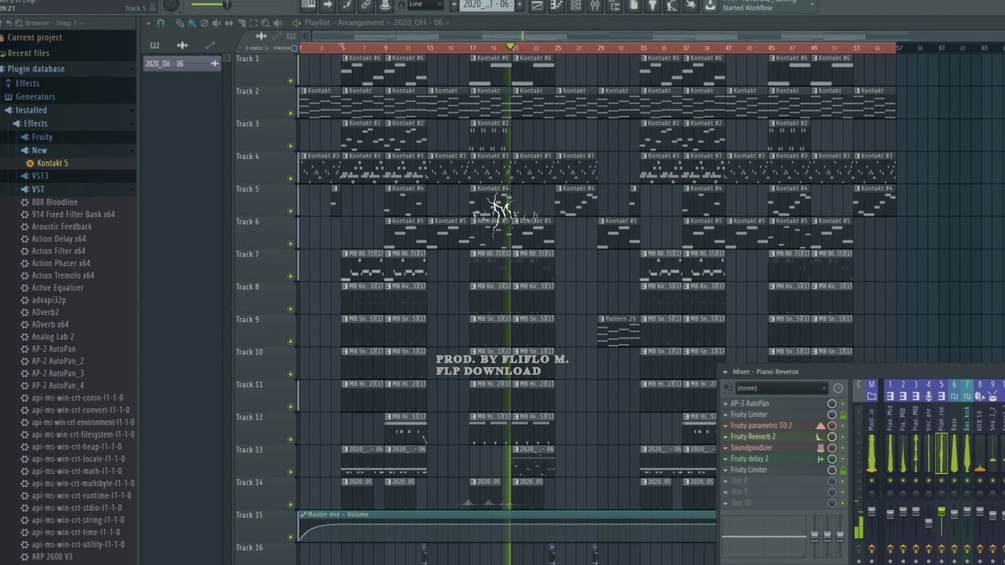
Task: Select the Draw pencil tool in playlist toolbar
Action: tap(179, 23)
